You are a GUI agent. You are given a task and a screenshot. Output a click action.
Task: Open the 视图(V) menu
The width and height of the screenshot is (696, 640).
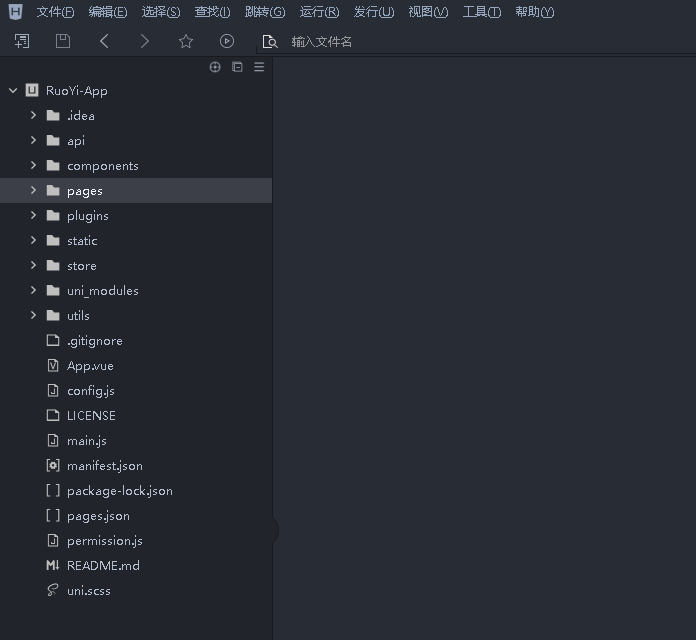point(428,12)
